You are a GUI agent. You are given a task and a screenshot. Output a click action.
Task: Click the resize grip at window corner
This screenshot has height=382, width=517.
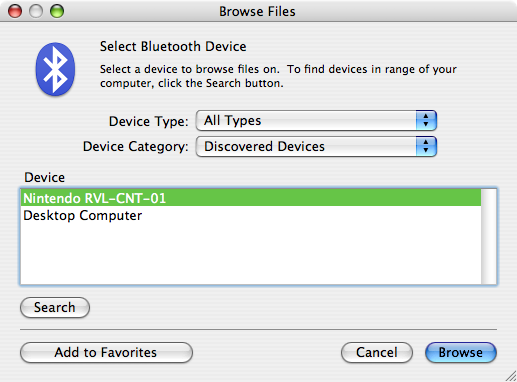click(x=511, y=376)
